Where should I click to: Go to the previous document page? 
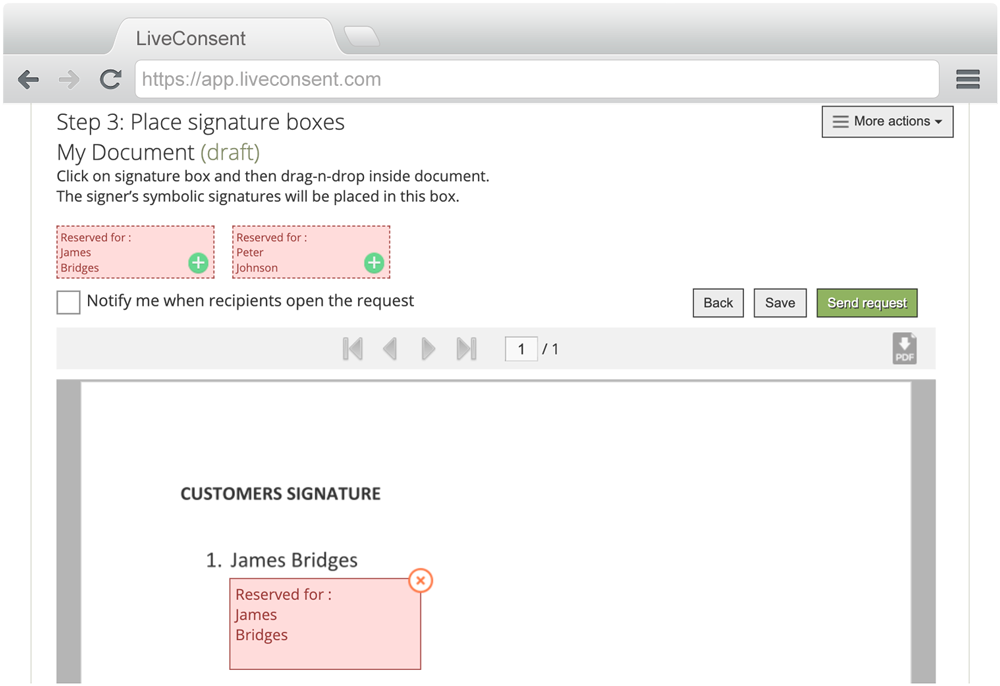[x=390, y=349]
